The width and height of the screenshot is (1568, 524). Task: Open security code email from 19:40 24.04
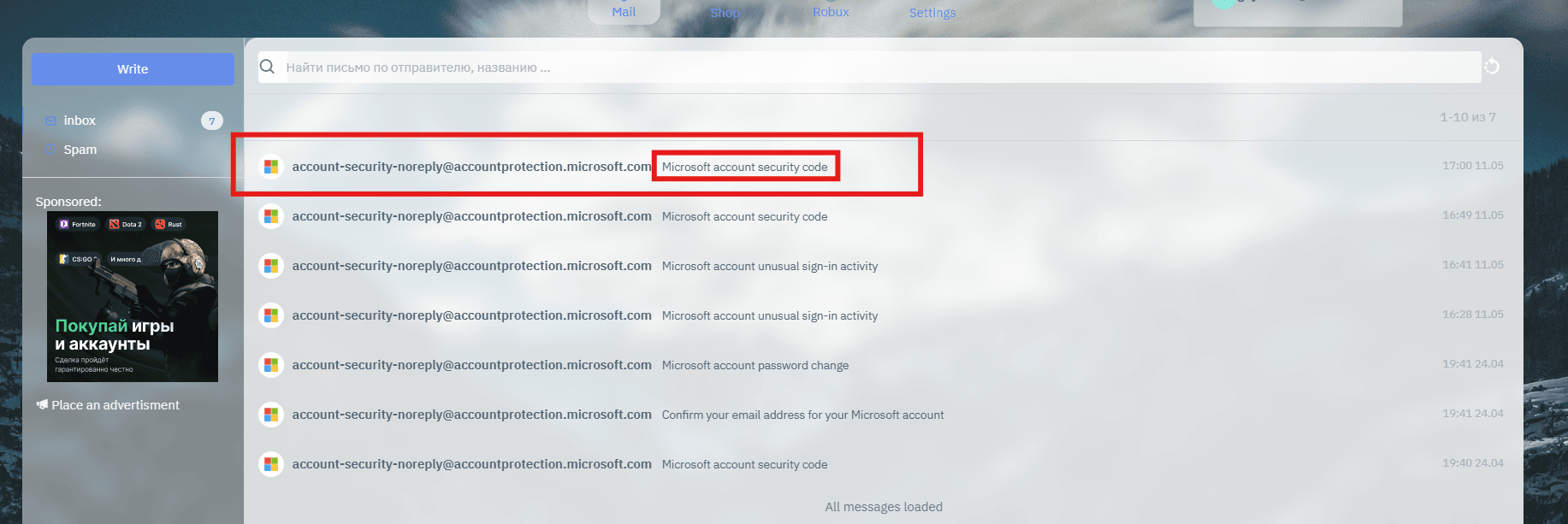[x=884, y=464]
